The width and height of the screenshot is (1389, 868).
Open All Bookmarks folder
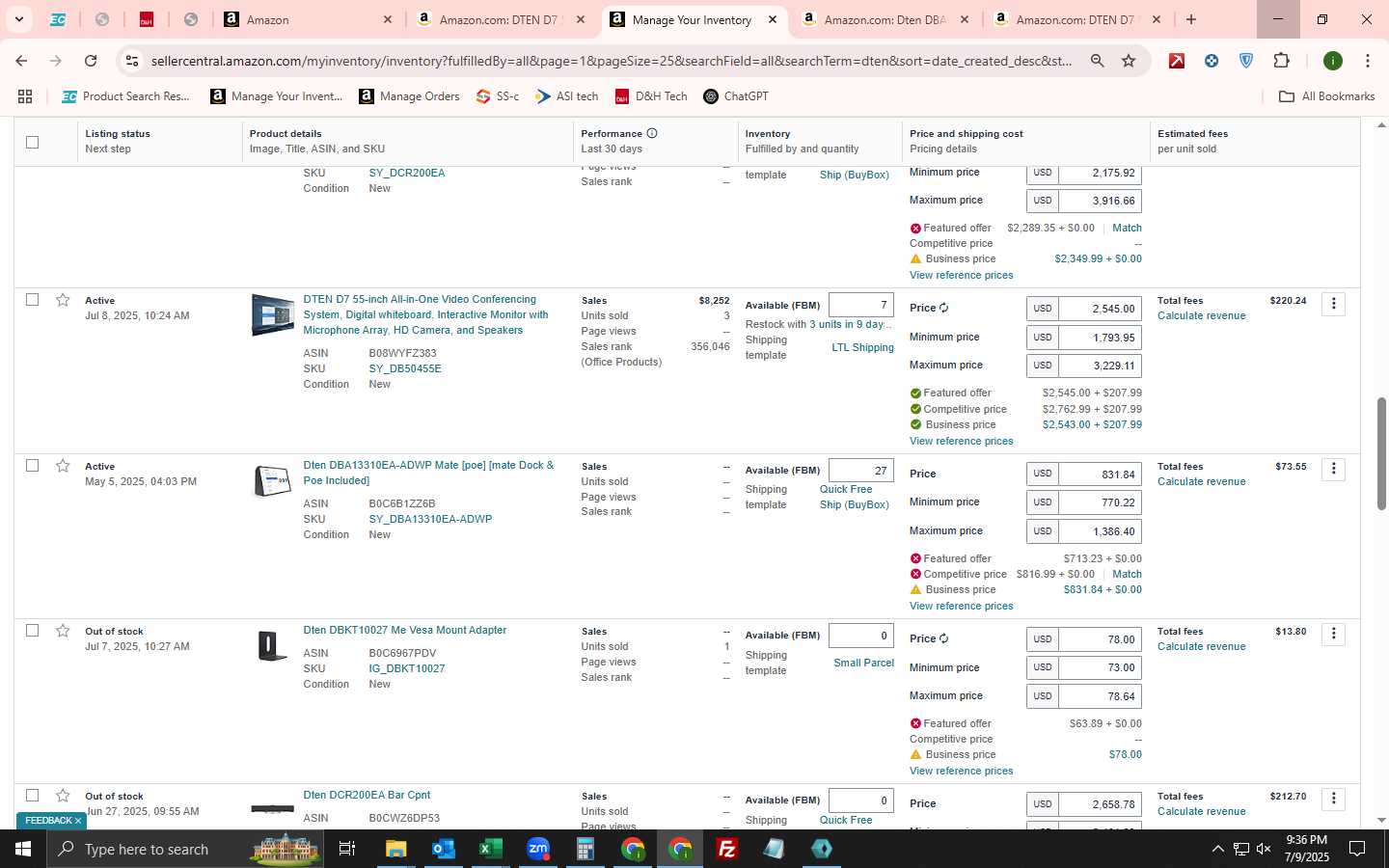click(x=1326, y=96)
